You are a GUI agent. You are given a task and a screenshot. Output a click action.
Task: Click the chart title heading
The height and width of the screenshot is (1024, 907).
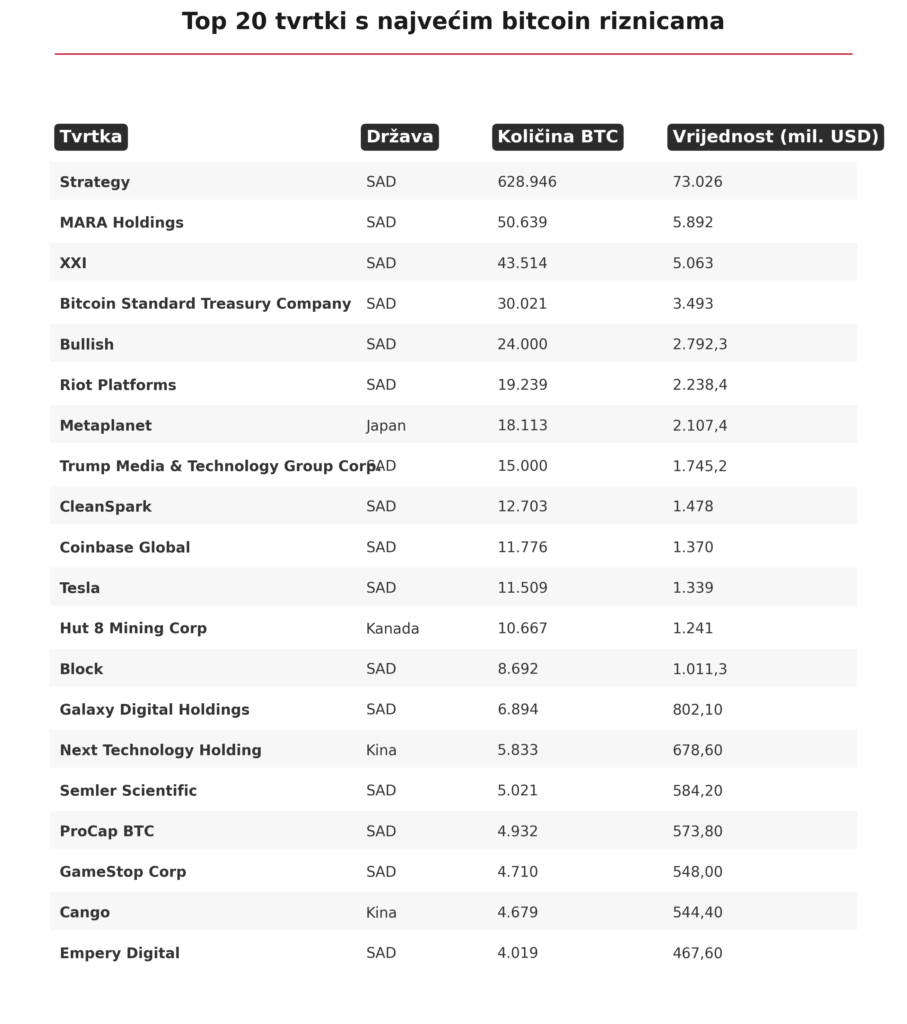[x=453, y=22]
